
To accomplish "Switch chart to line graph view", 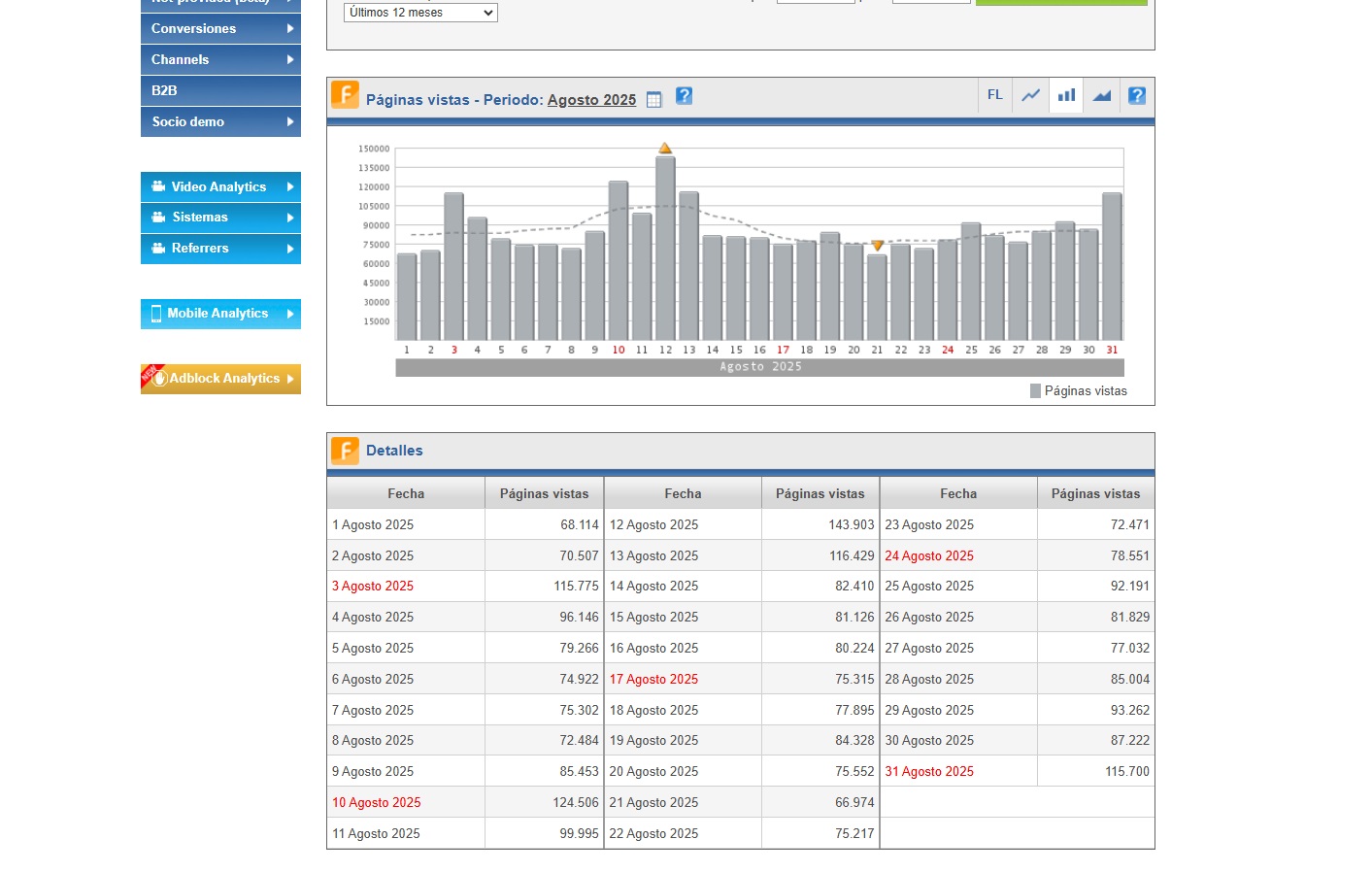I will pyautogui.click(x=1030, y=95).
